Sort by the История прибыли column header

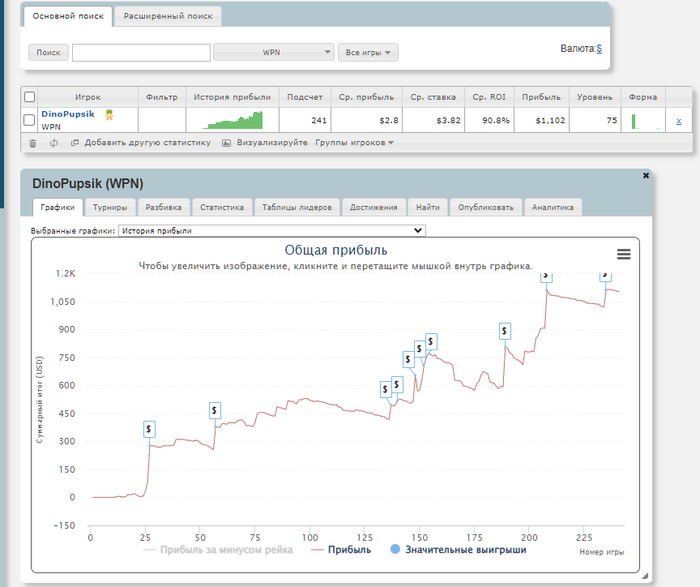tap(232, 97)
